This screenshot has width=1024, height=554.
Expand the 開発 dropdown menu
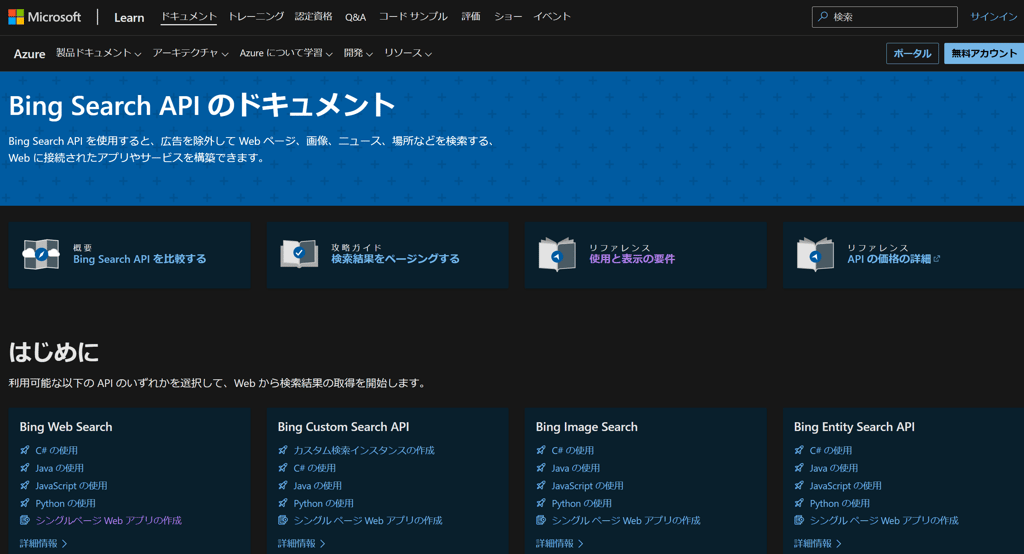click(358, 53)
